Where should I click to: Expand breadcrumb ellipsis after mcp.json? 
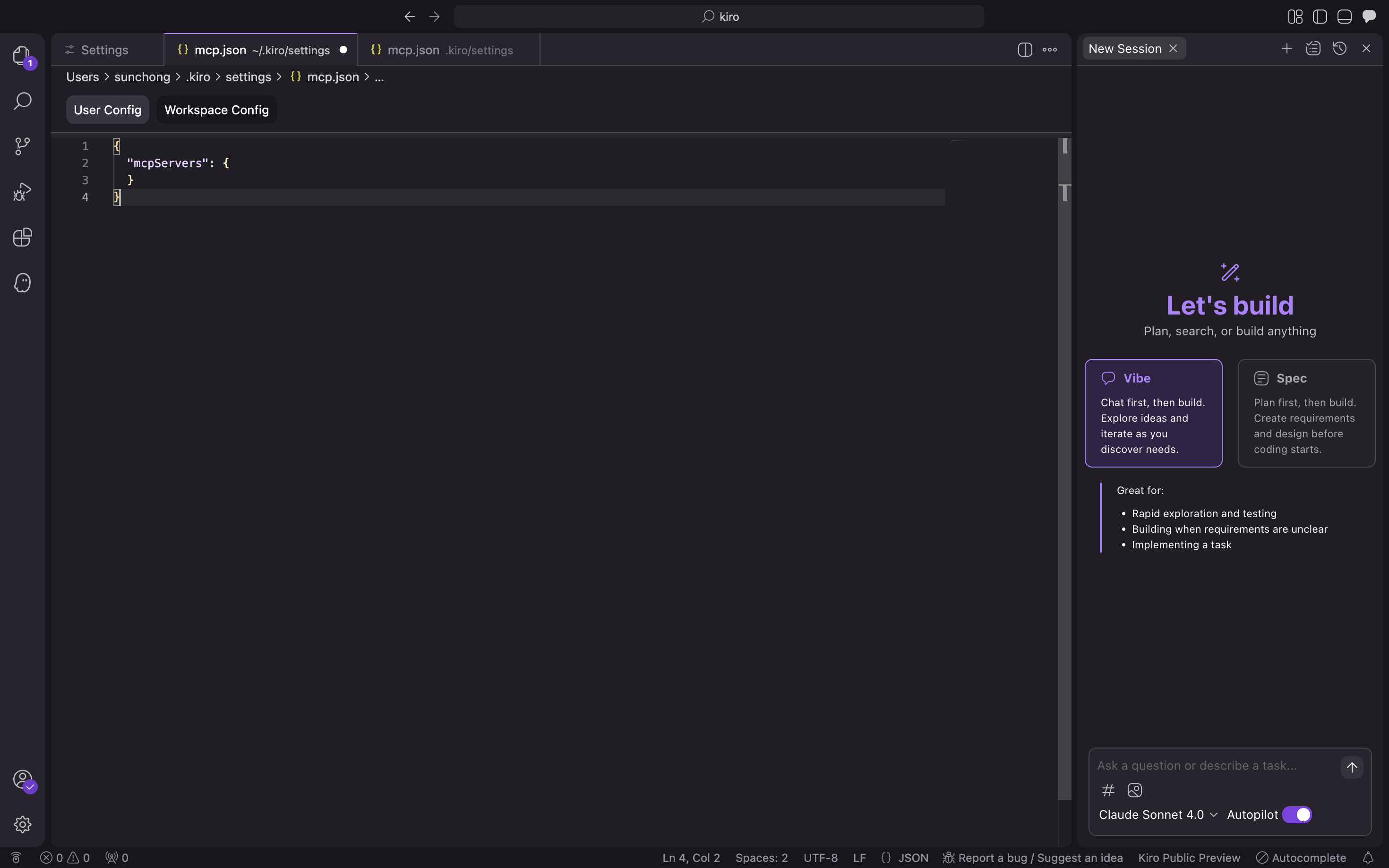[379, 77]
